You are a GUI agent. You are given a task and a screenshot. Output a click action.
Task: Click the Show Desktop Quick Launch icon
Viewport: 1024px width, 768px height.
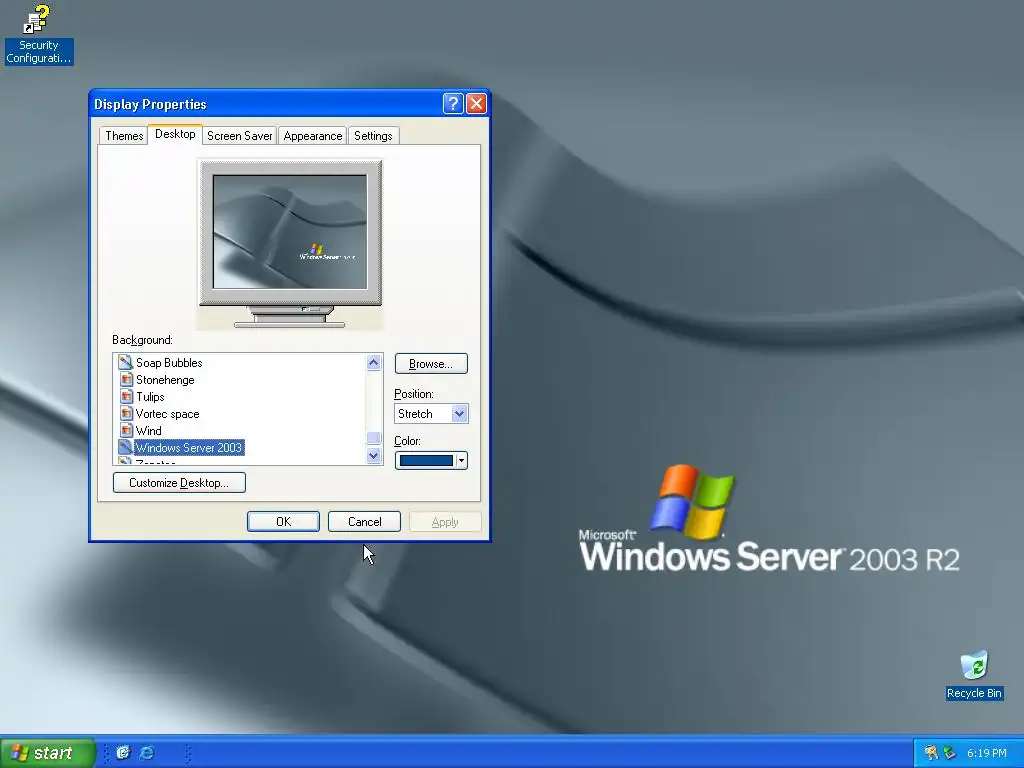click(123, 753)
